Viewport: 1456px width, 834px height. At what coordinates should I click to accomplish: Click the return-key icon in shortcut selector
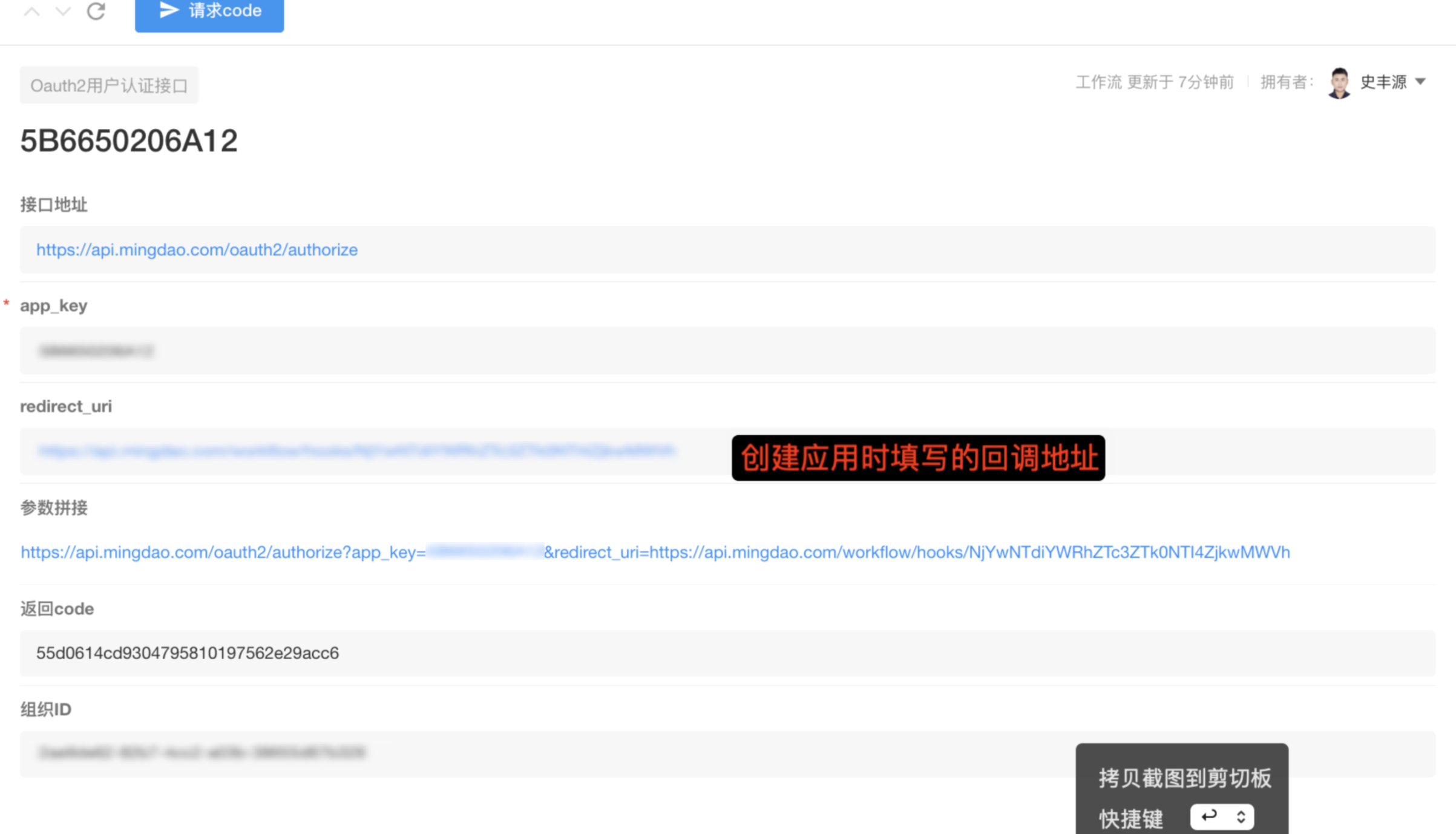coord(1209,816)
